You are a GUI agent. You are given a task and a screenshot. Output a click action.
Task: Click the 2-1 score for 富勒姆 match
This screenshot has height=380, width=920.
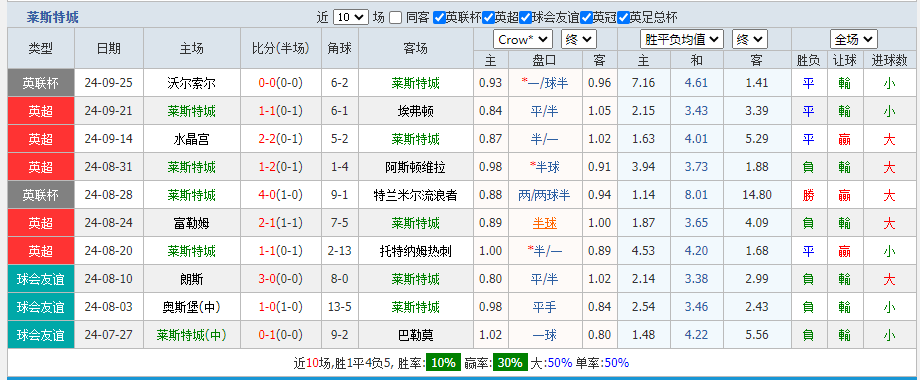coord(267,223)
